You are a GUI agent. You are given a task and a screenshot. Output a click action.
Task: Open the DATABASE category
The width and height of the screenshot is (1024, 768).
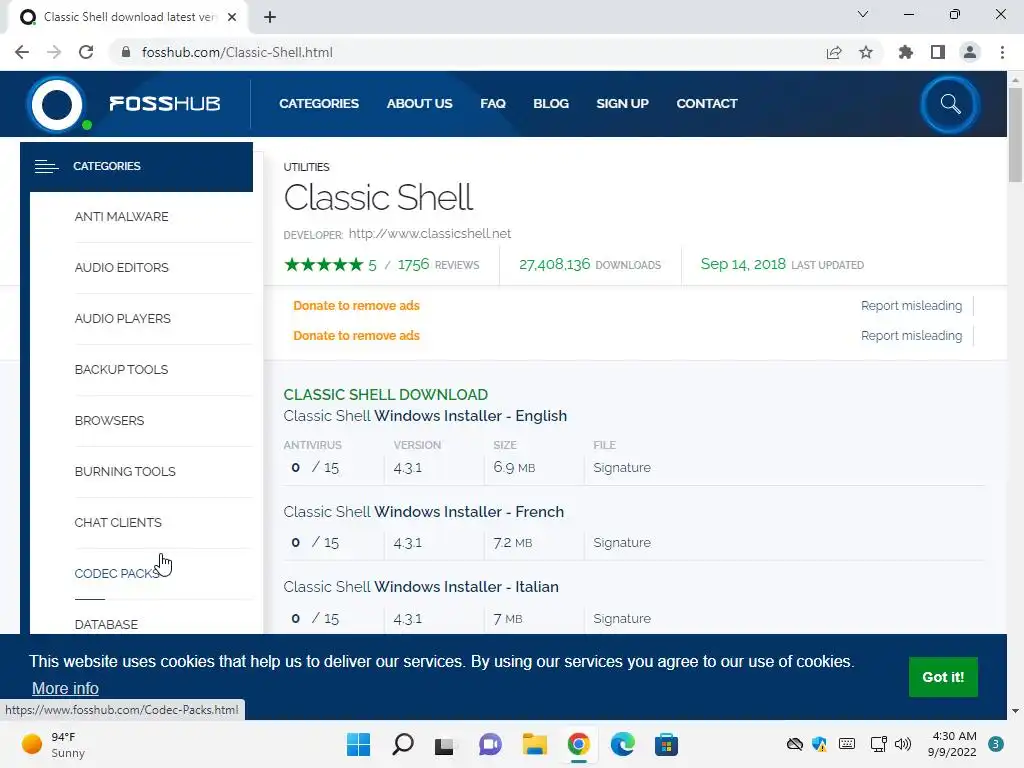click(106, 624)
